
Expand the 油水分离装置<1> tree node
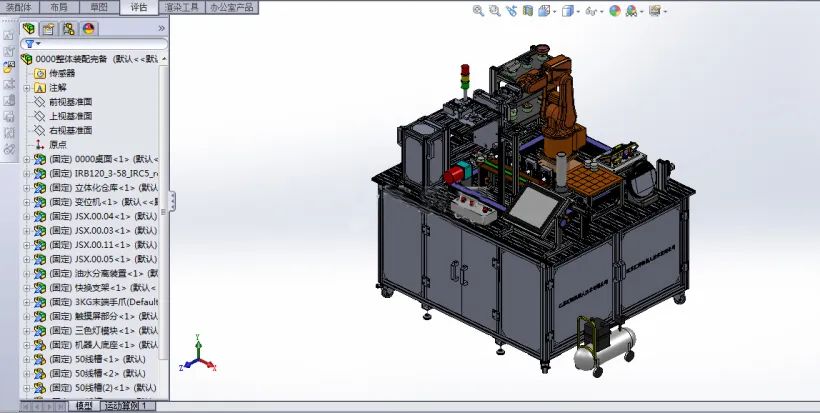27,273
